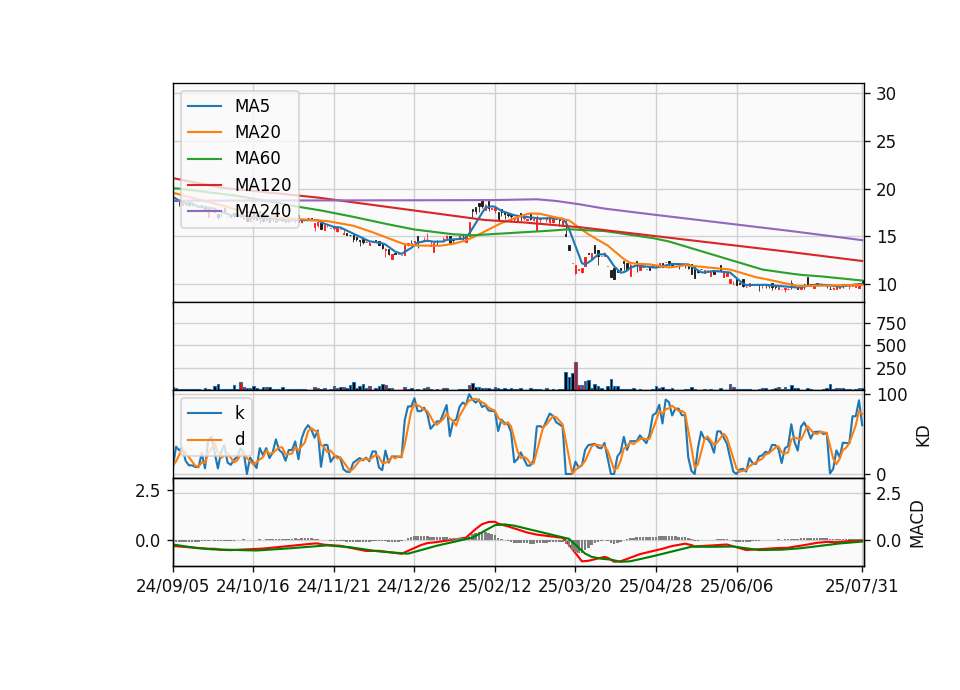
Task: Click the price axis value 20
Action: pos(886,190)
